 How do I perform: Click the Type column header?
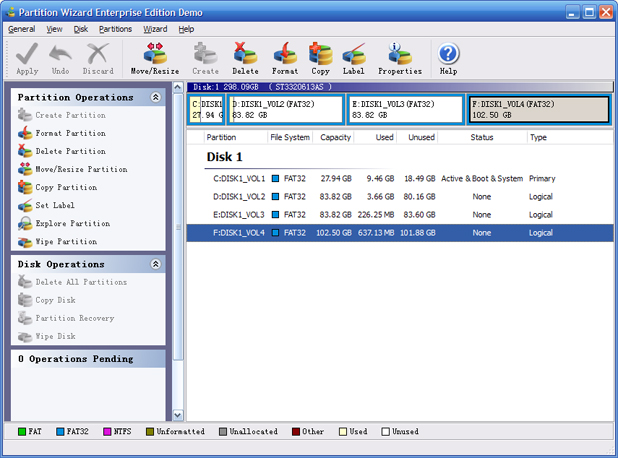point(570,137)
